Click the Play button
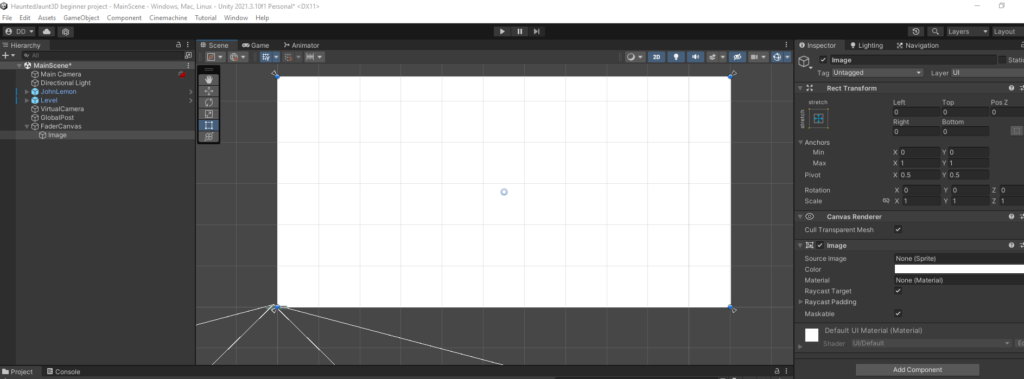Screen dimensions: 1024x379 tap(502, 31)
